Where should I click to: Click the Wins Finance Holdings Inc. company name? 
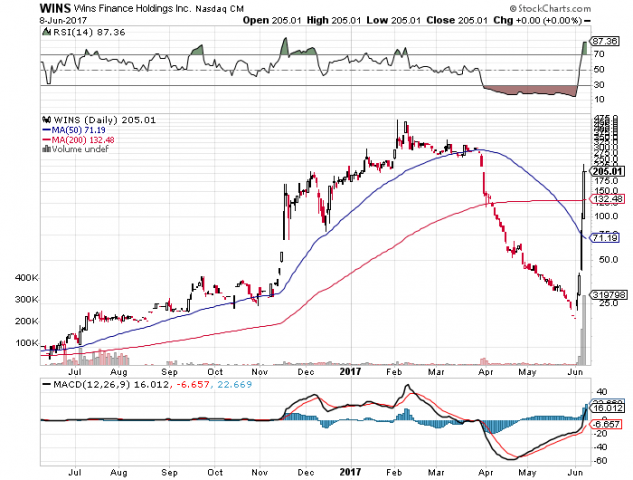132,8
